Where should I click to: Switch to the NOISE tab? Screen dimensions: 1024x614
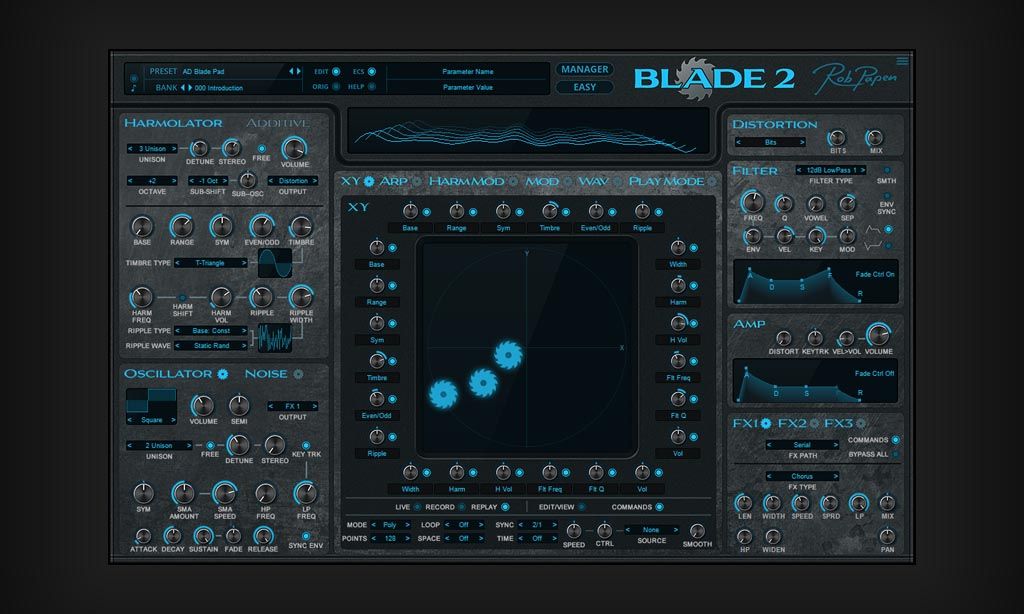pyautogui.click(x=266, y=374)
